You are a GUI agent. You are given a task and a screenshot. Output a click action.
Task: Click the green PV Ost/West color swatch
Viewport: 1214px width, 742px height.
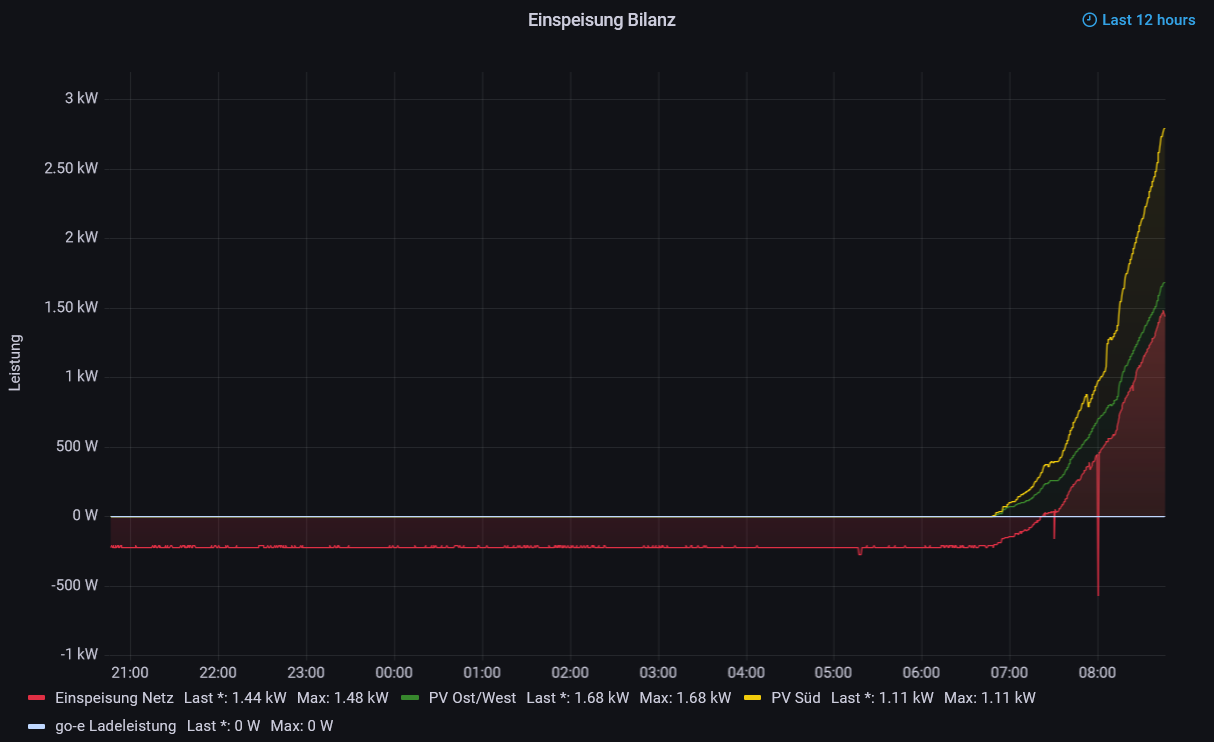pyautogui.click(x=410, y=698)
